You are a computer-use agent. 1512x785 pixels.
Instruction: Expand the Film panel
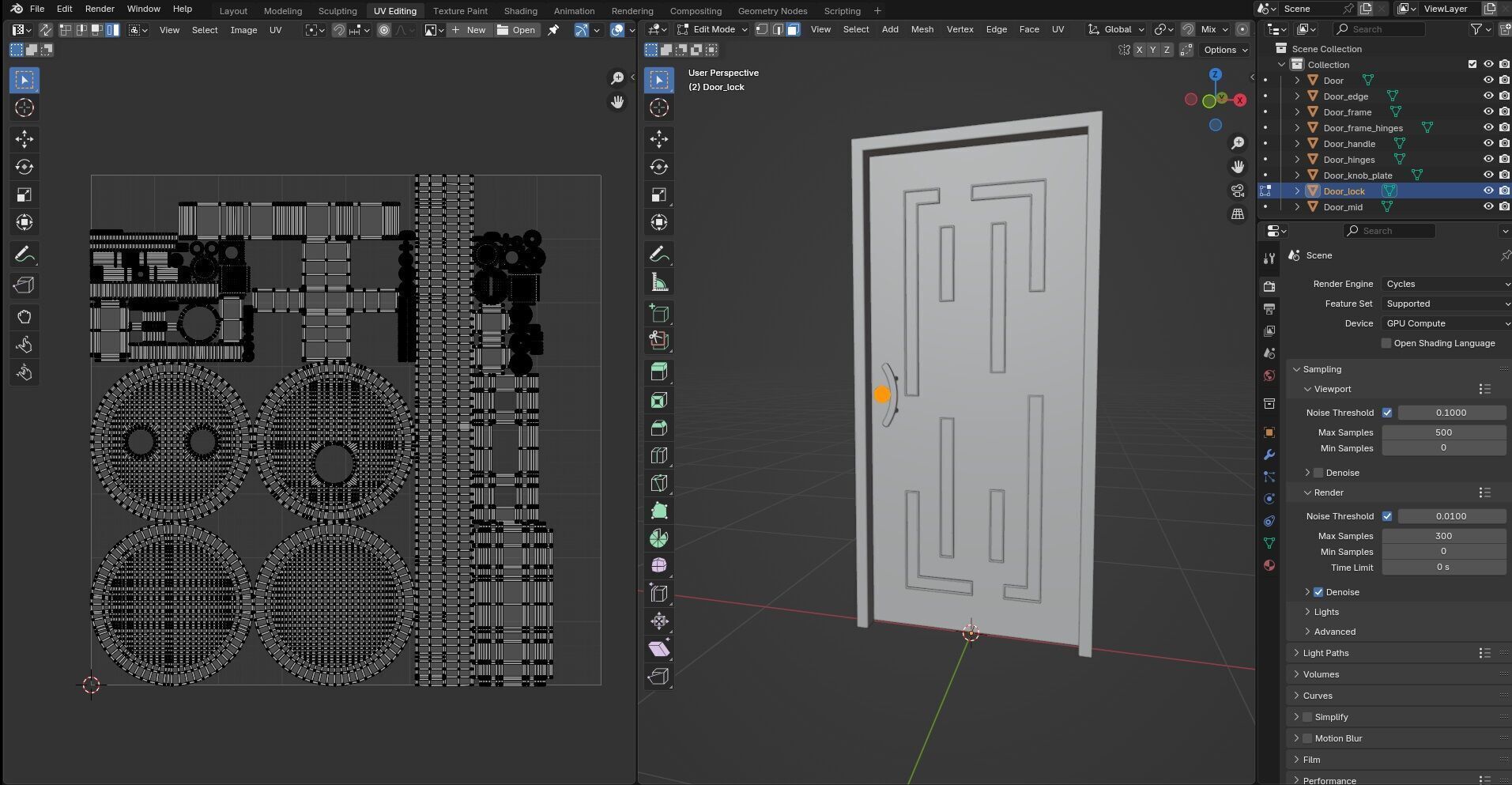coord(1311,760)
